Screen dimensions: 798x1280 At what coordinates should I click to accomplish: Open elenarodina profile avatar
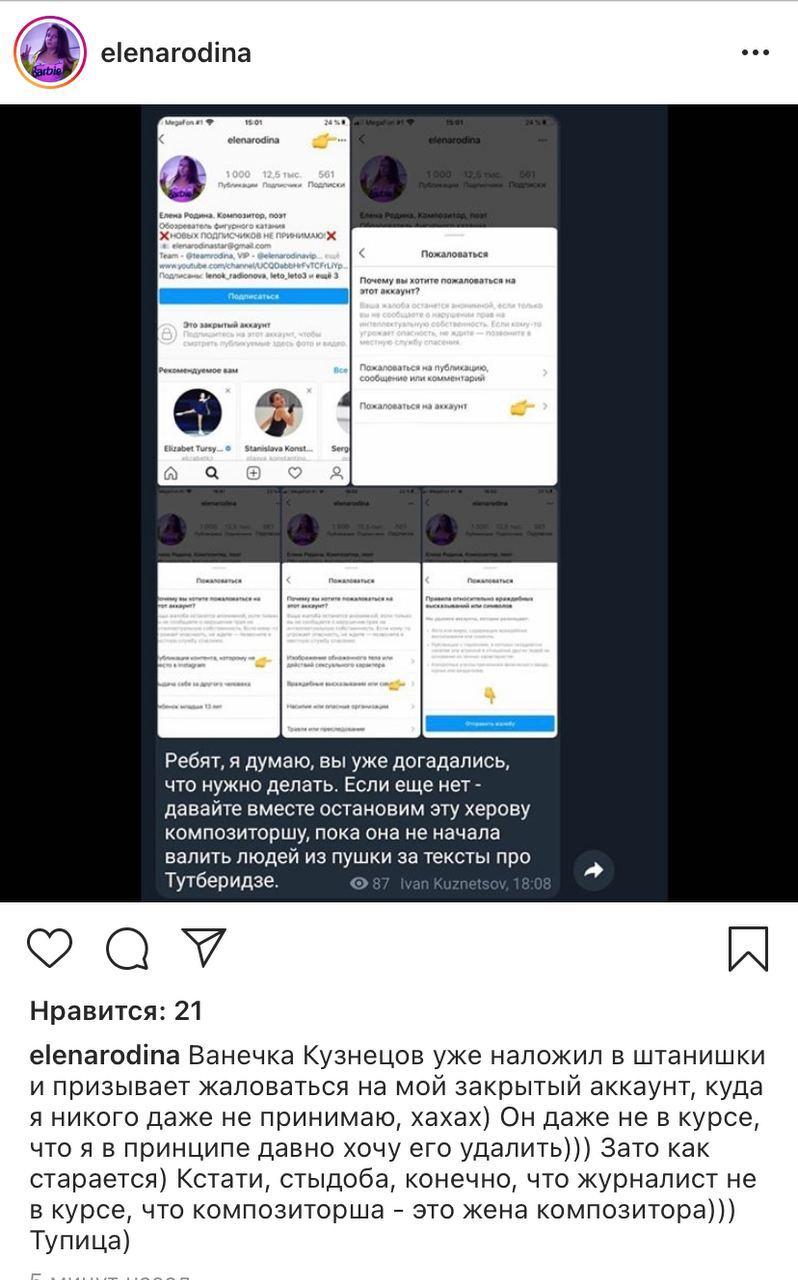[x=50, y=52]
